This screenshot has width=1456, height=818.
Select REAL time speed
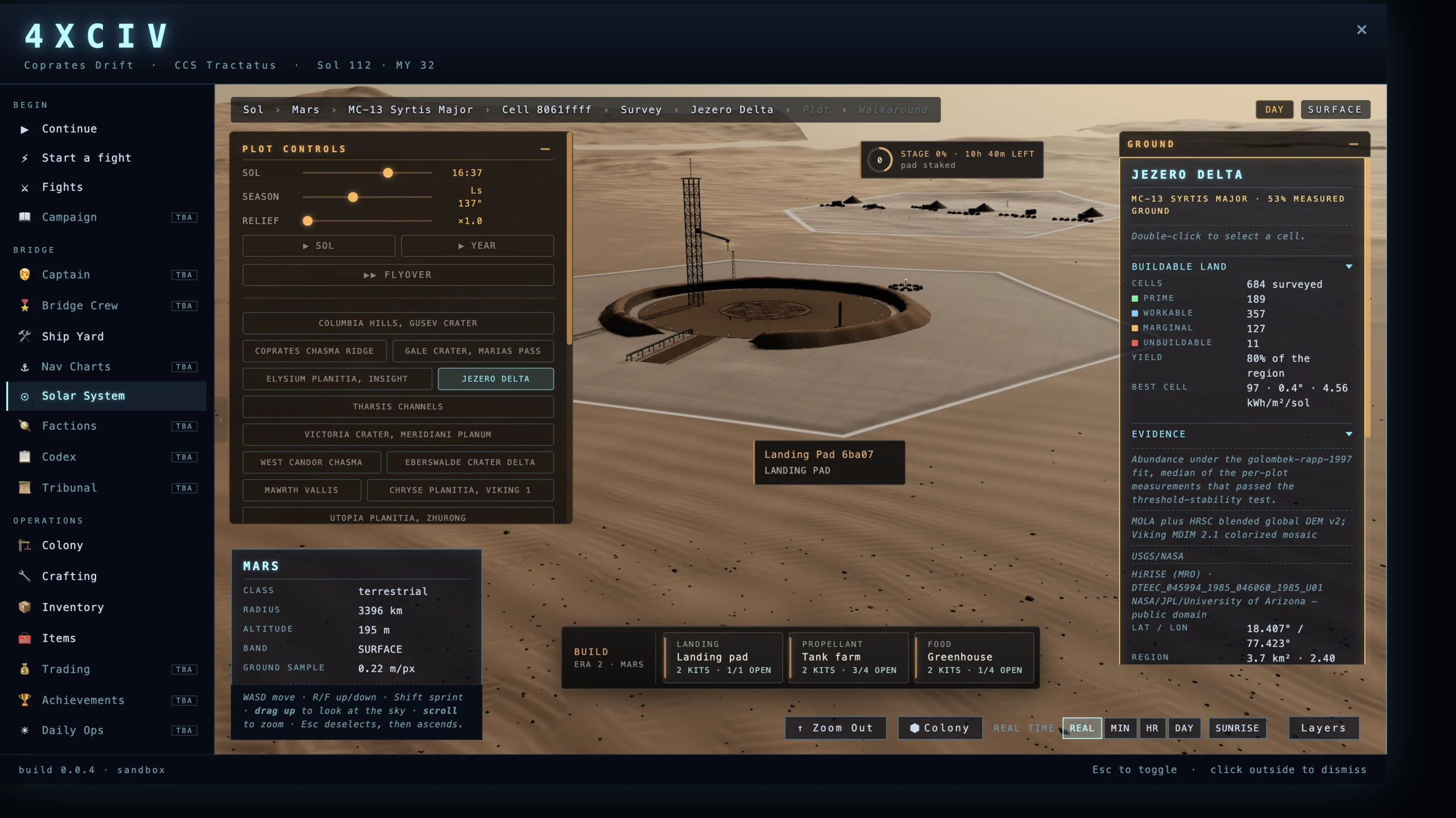click(x=1082, y=728)
